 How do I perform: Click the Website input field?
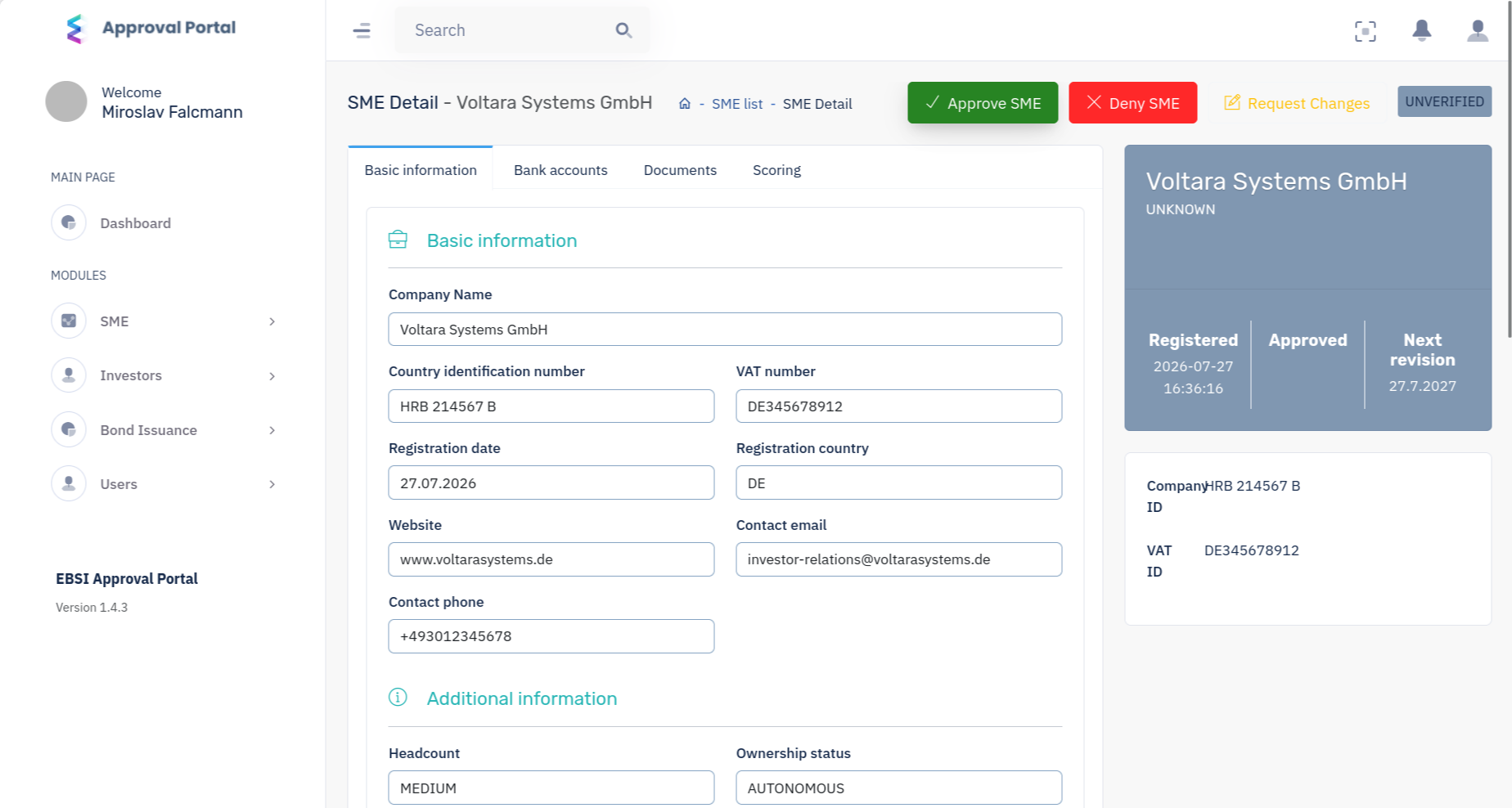[551, 559]
